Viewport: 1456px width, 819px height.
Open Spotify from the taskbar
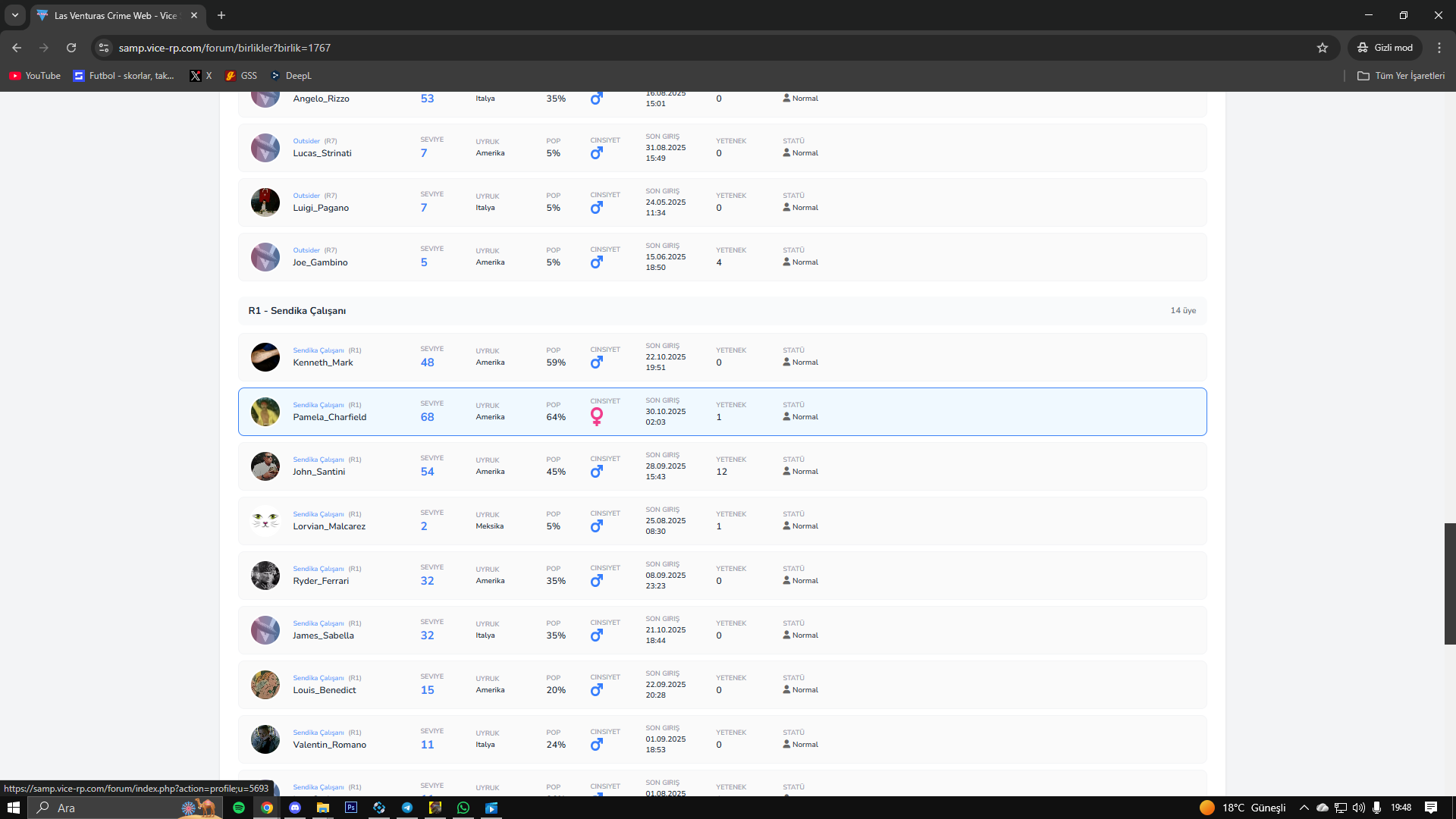239,808
